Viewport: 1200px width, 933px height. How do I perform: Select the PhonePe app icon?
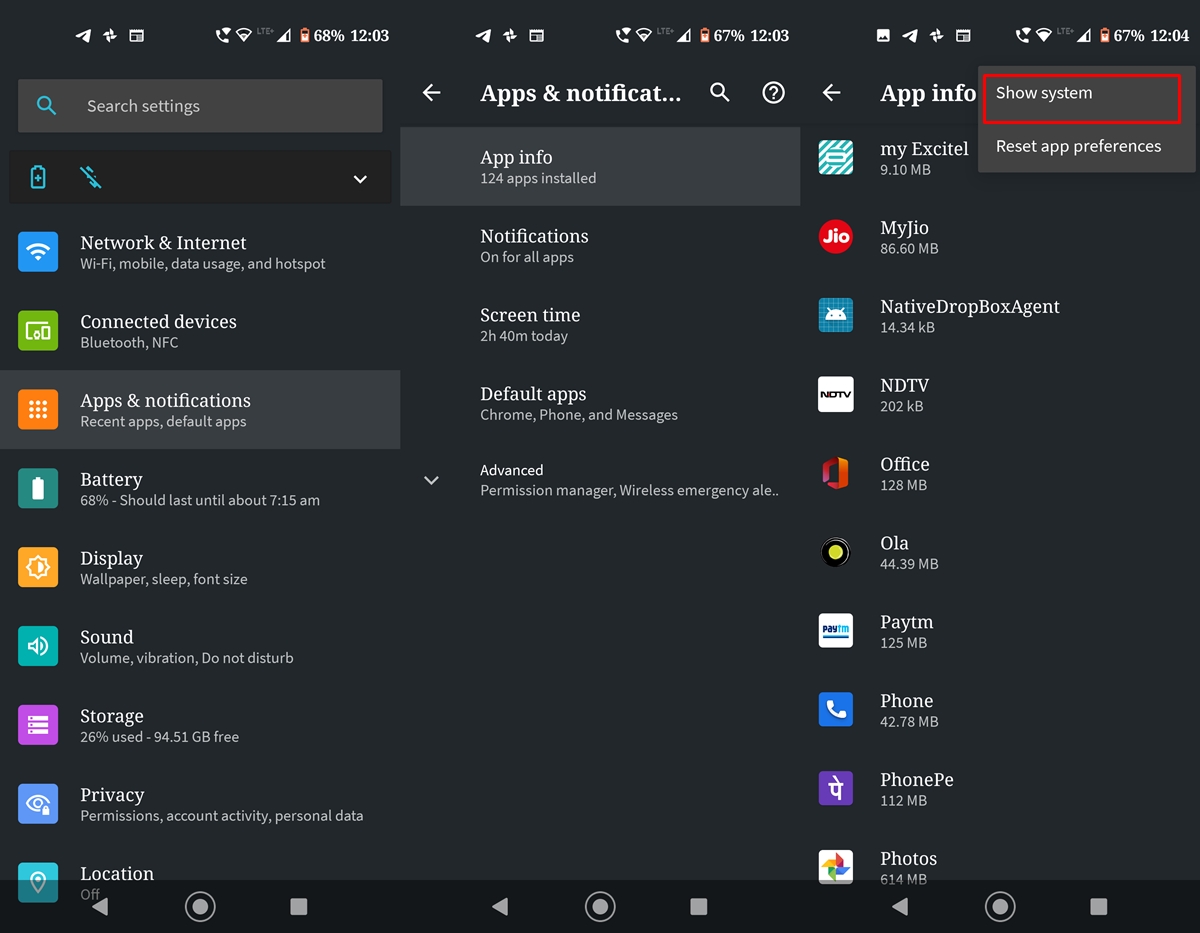coord(835,789)
